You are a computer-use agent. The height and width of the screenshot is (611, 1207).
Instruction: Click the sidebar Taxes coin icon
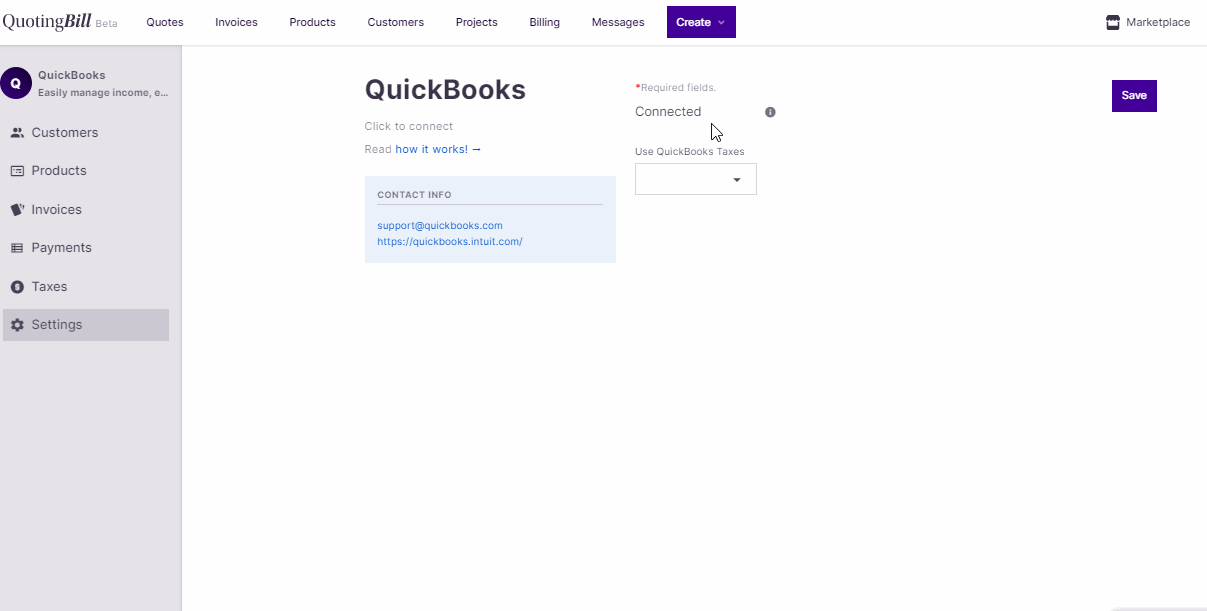click(x=17, y=287)
